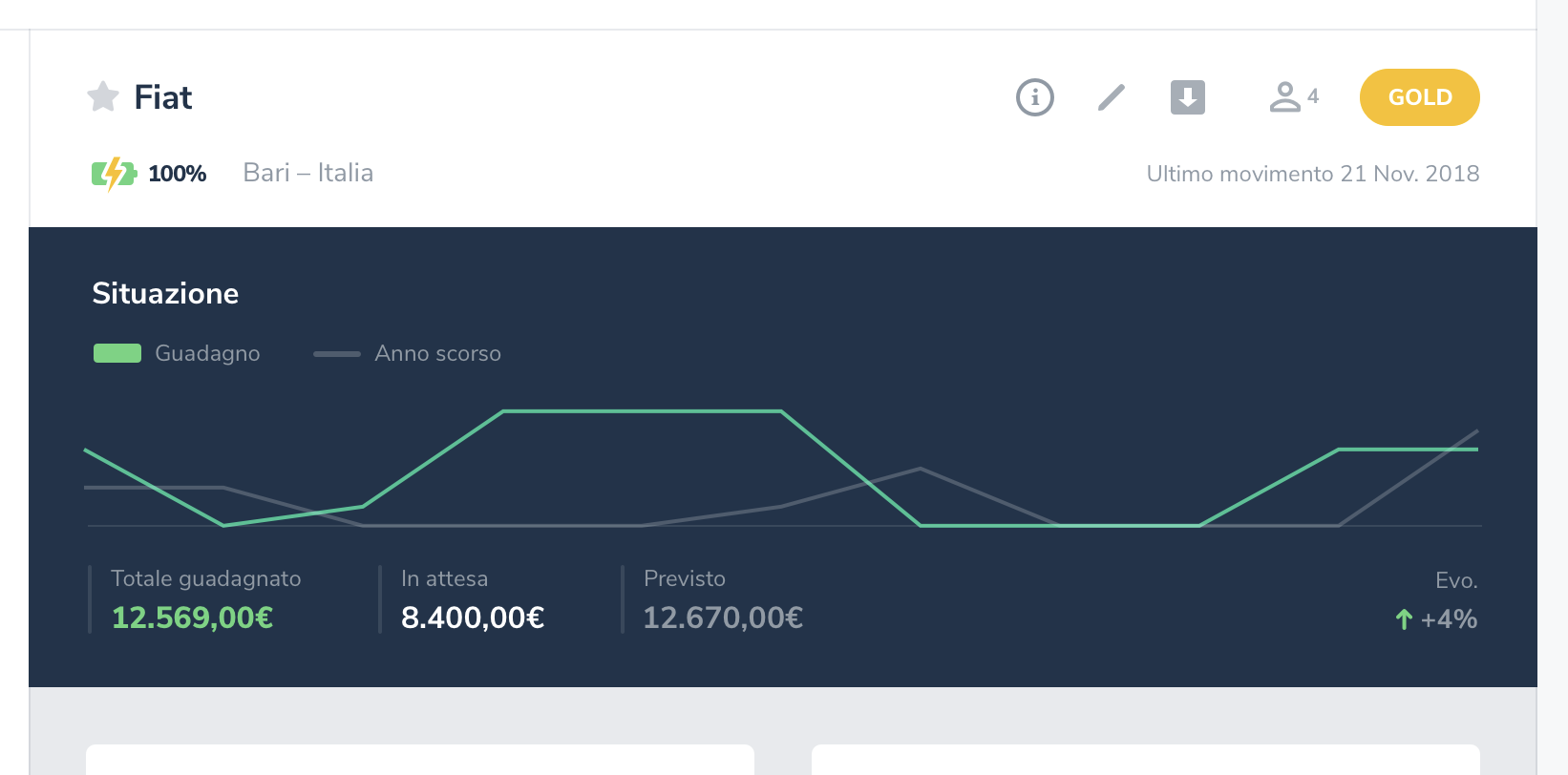Click the +4% evolution value
Viewport: 1568px width, 775px height.
click(1449, 619)
